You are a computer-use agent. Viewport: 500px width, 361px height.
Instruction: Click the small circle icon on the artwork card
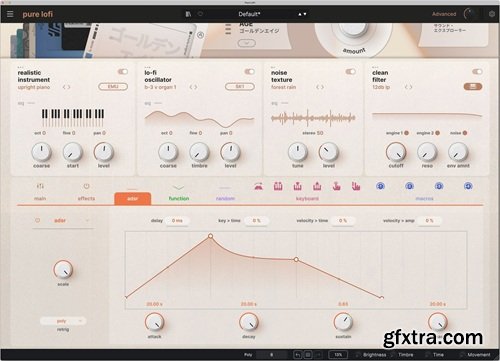[200, 35]
